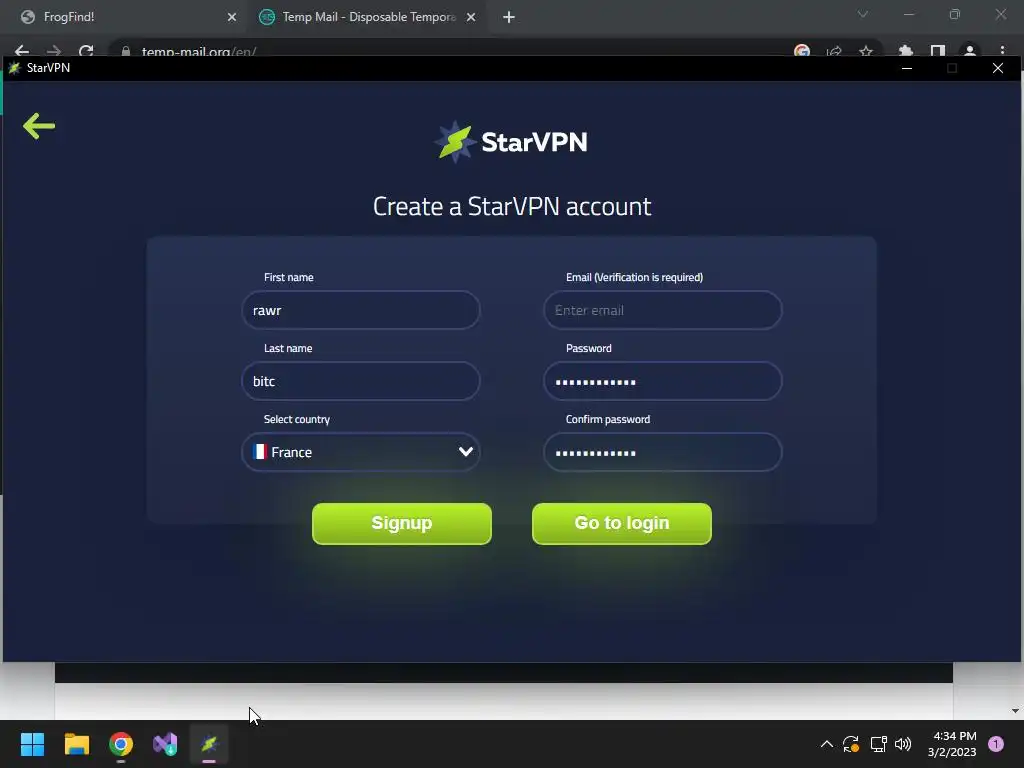The image size is (1024, 768).
Task: Click the Google icon in Chrome's address bar
Action: coord(802,51)
